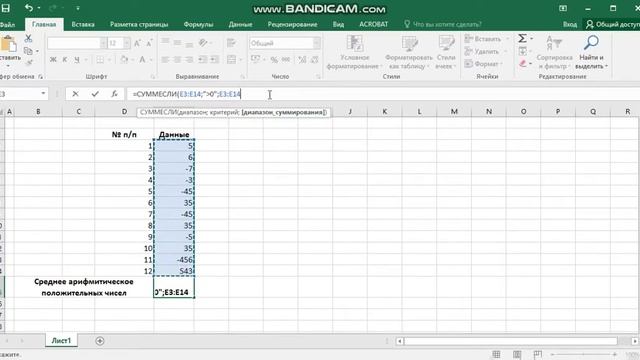The image size is (640, 360).
Task: Click the cancel X formula button
Action: (x=75, y=94)
